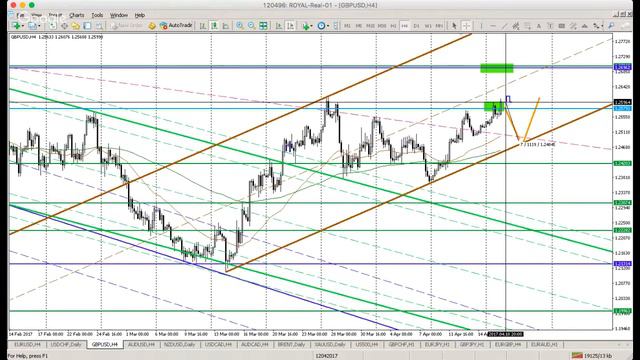Select the Horizontal Line drawing tool
Screen dimensions: 640x360
point(493,26)
